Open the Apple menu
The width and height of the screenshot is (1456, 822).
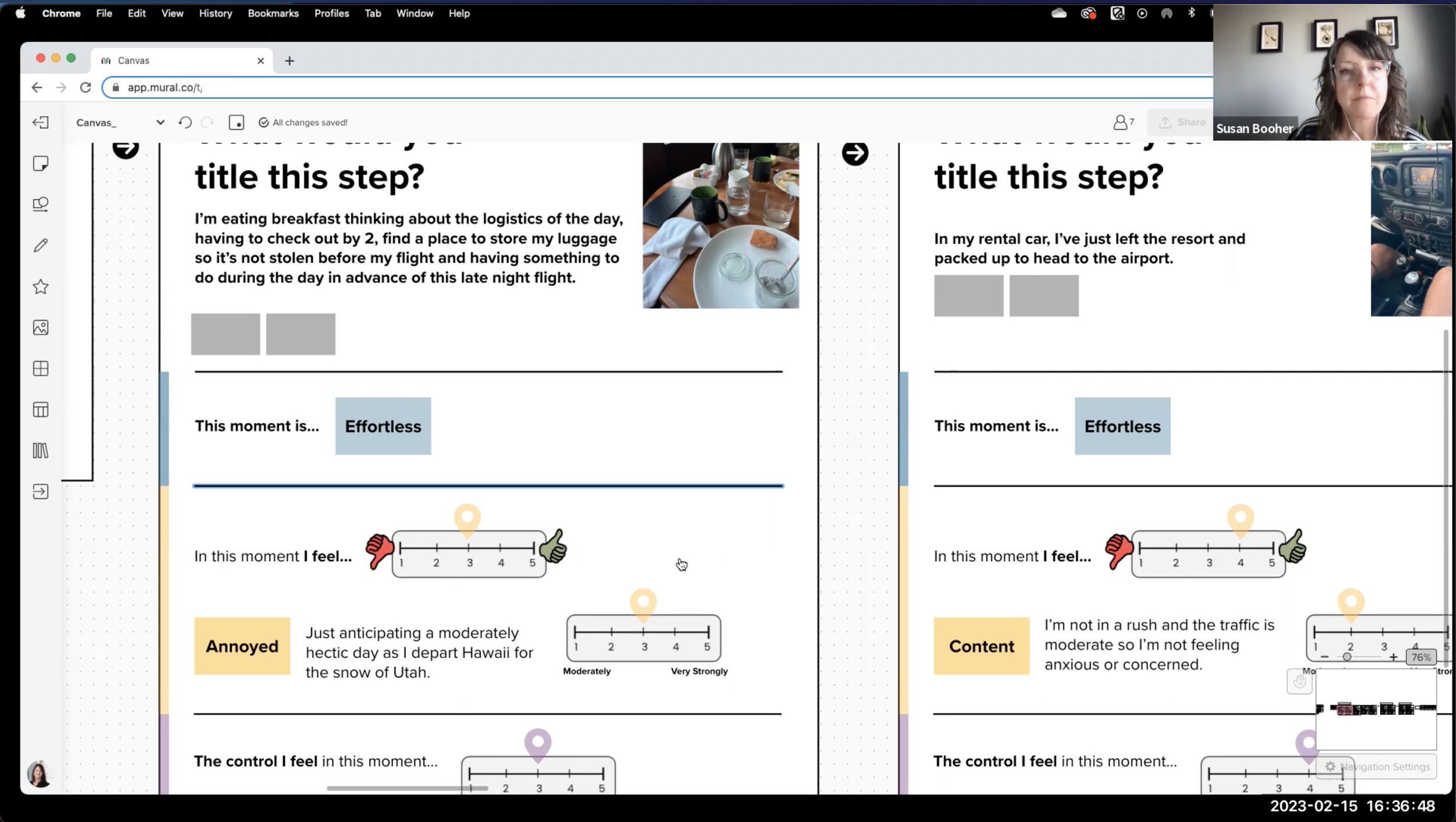pyautogui.click(x=20, y=13)
